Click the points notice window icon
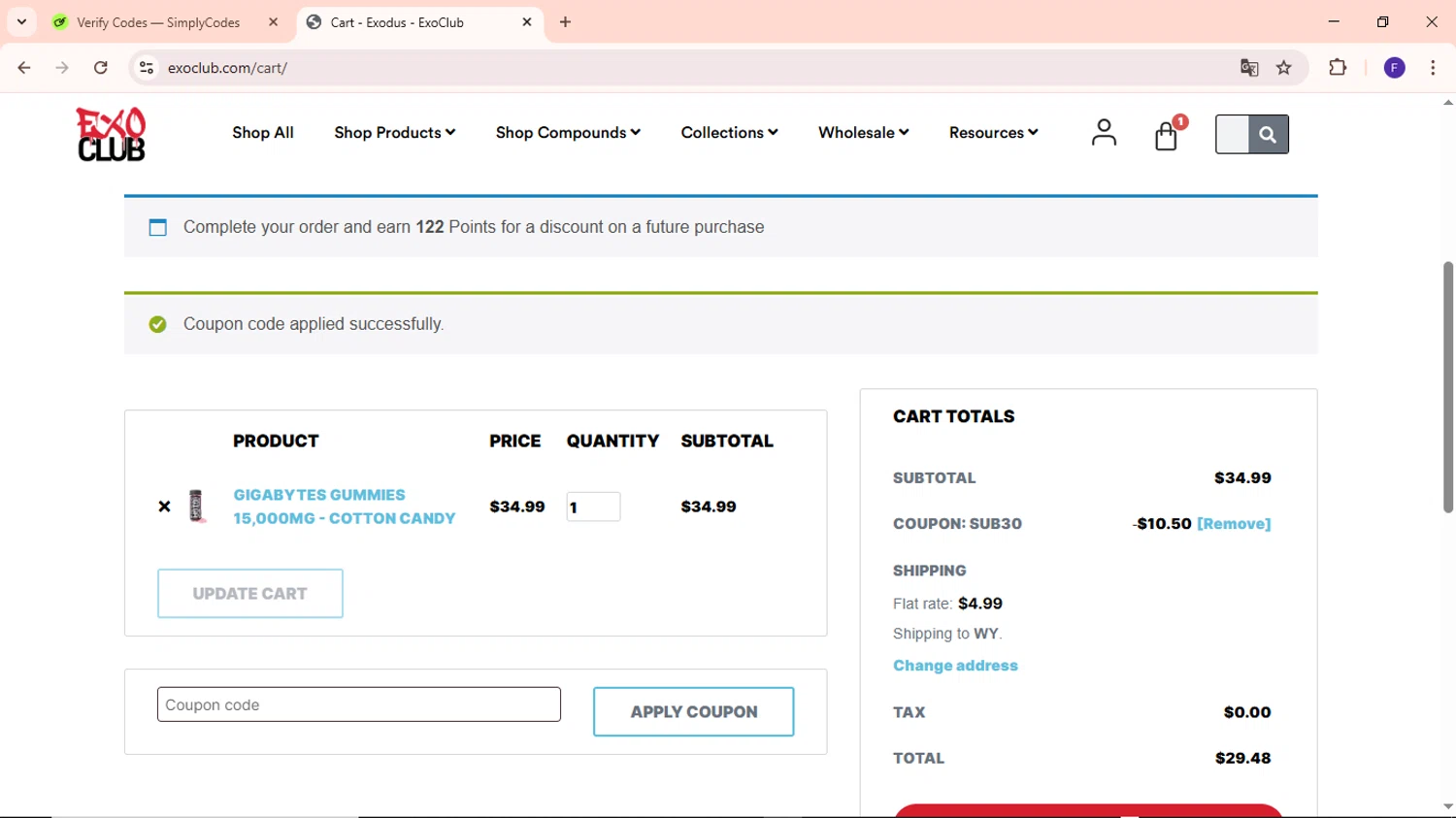This screenshot has height=818, width=1456. [x=158, y=227]
